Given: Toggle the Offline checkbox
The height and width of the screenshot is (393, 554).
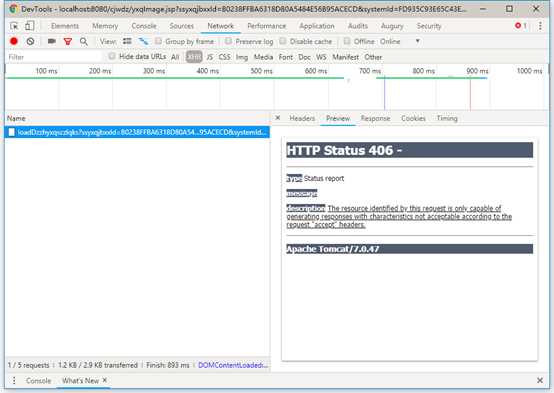Looking at the screenshot, I should pos(347,41).
